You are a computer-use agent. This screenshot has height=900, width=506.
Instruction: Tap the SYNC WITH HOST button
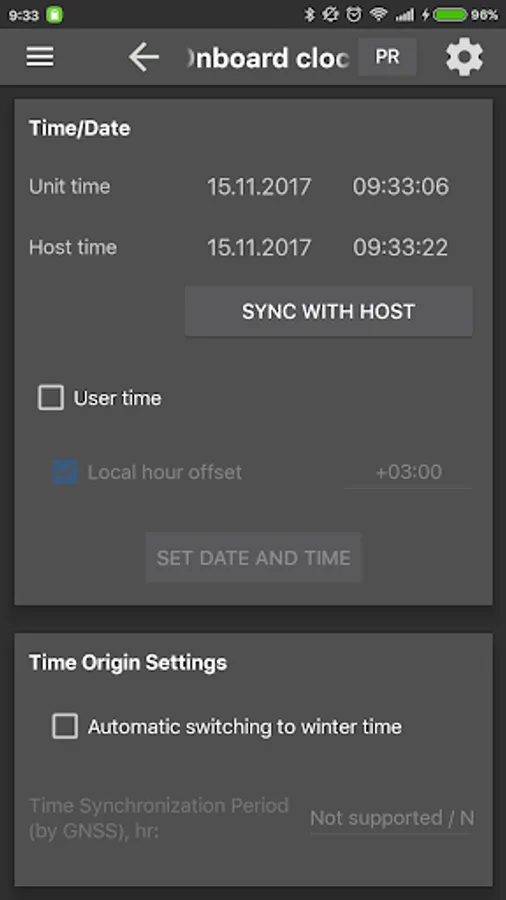pos(329,311)
